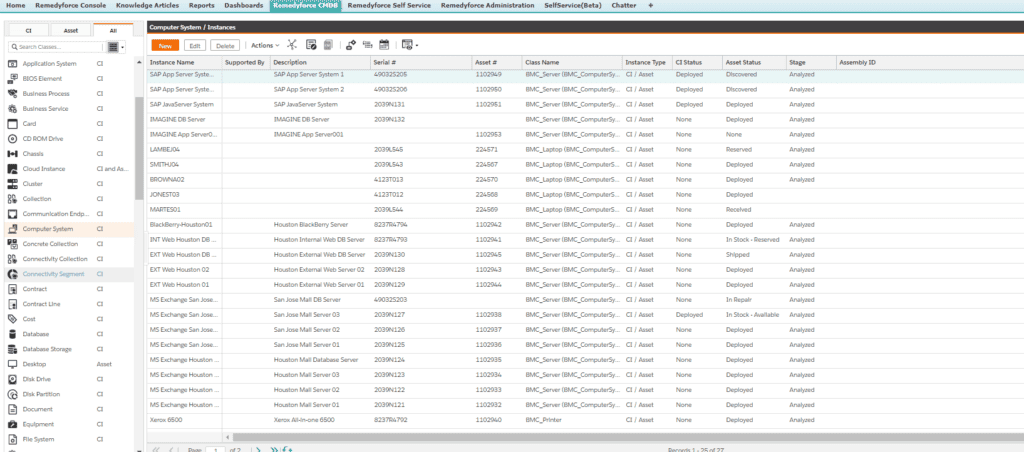
Task: Open the Remedyforce CMDB tab
Action: pos(304,5)
